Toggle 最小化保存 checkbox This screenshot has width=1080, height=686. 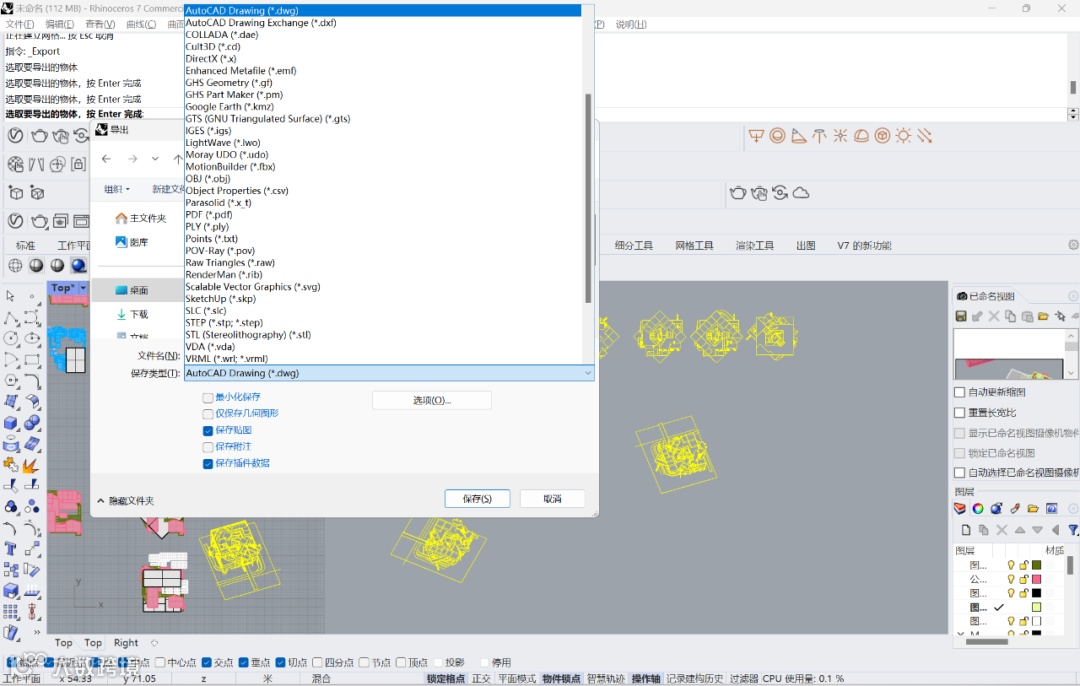tap(207, 397)
